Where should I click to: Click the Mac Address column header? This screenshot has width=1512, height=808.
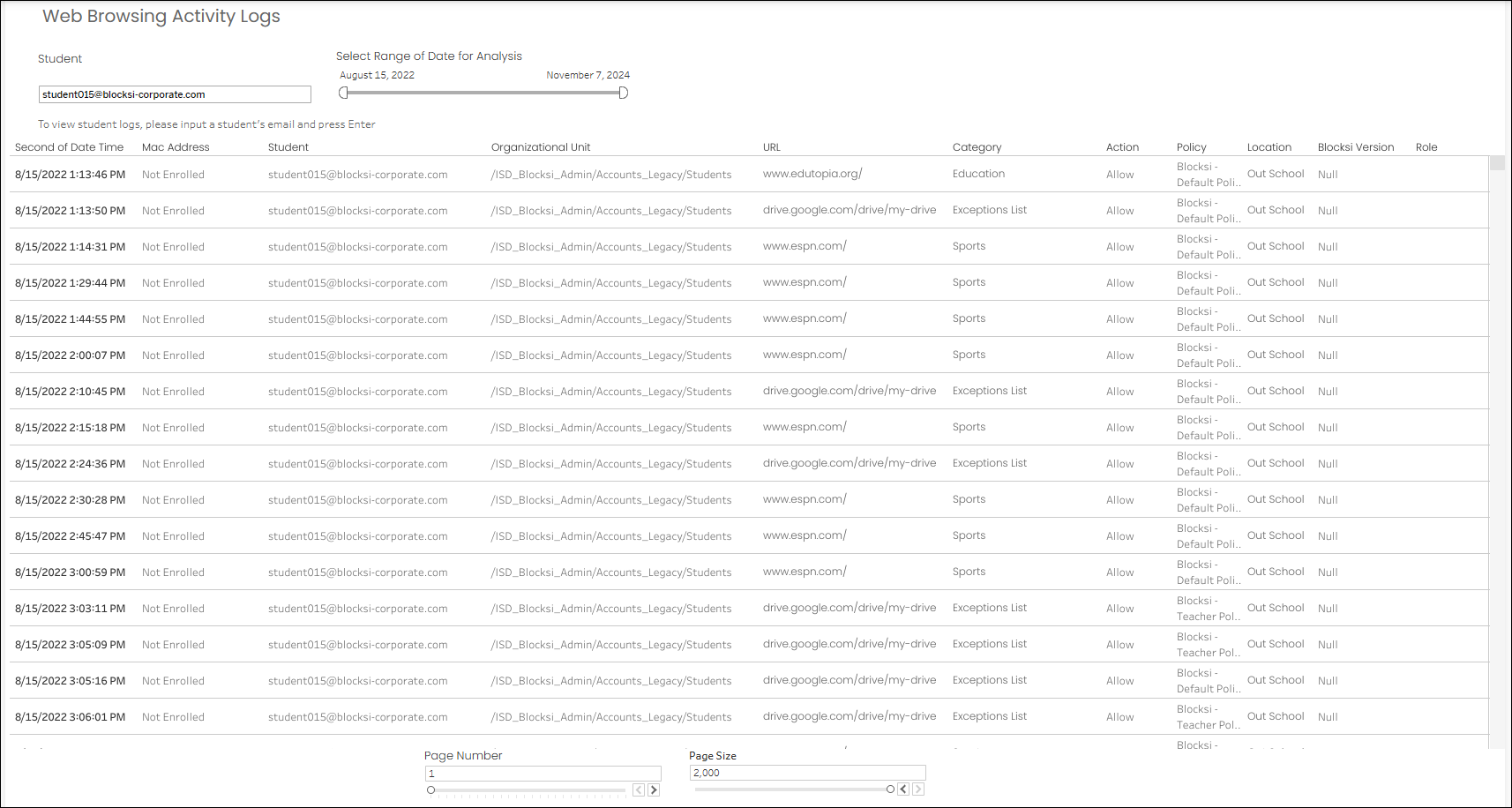tap(176, 147)
